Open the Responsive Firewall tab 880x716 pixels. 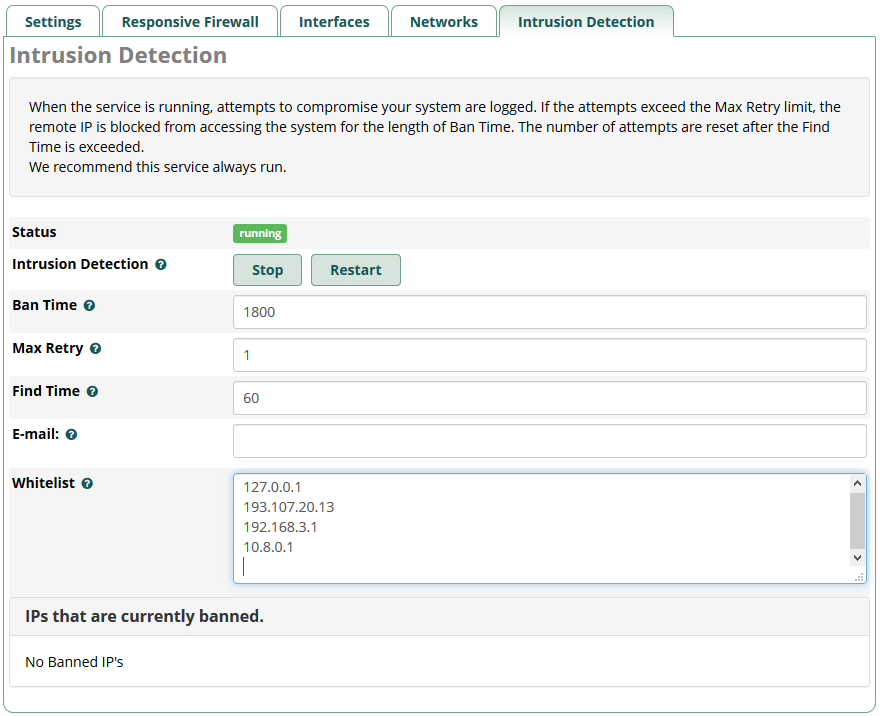click(x=190, y=22)
